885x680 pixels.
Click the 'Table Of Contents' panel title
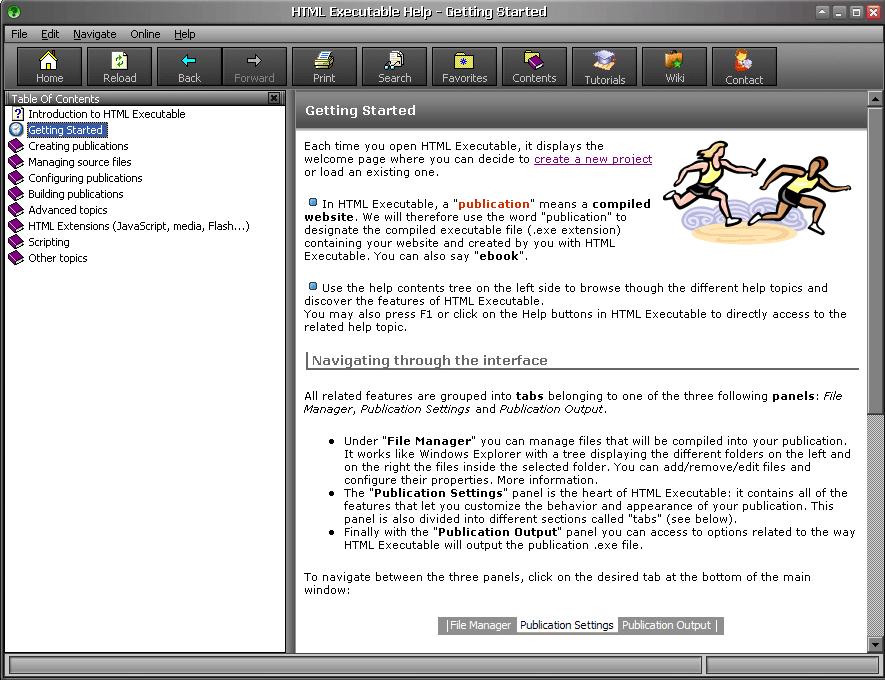tap(55, 98)
